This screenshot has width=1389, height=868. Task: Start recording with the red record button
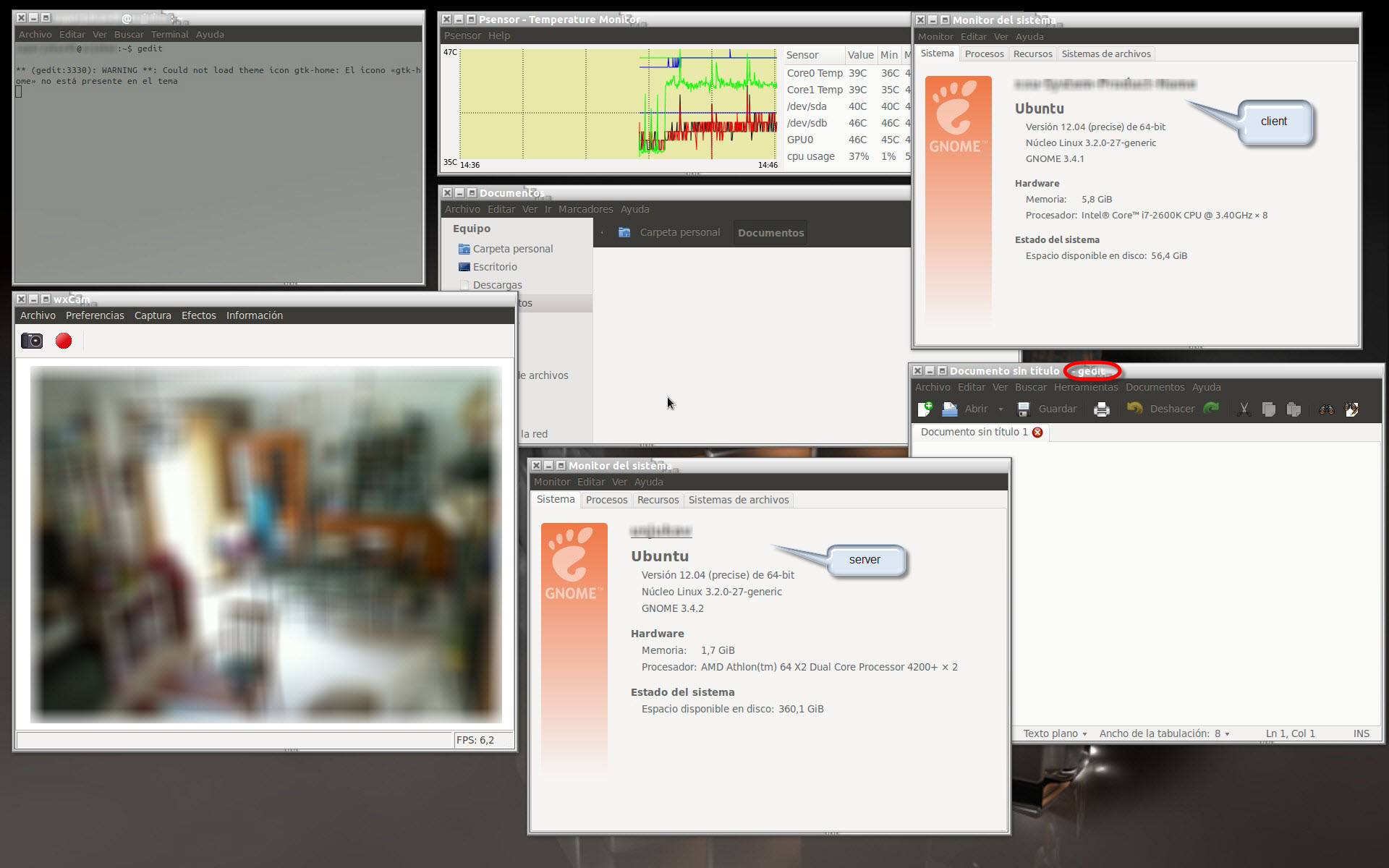click(64, 341)
